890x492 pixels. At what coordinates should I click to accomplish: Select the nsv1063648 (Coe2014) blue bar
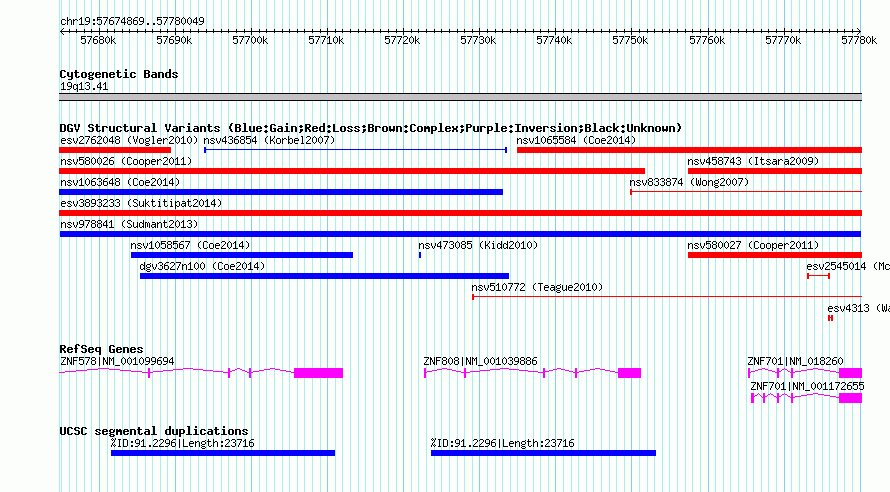[281, 192]
